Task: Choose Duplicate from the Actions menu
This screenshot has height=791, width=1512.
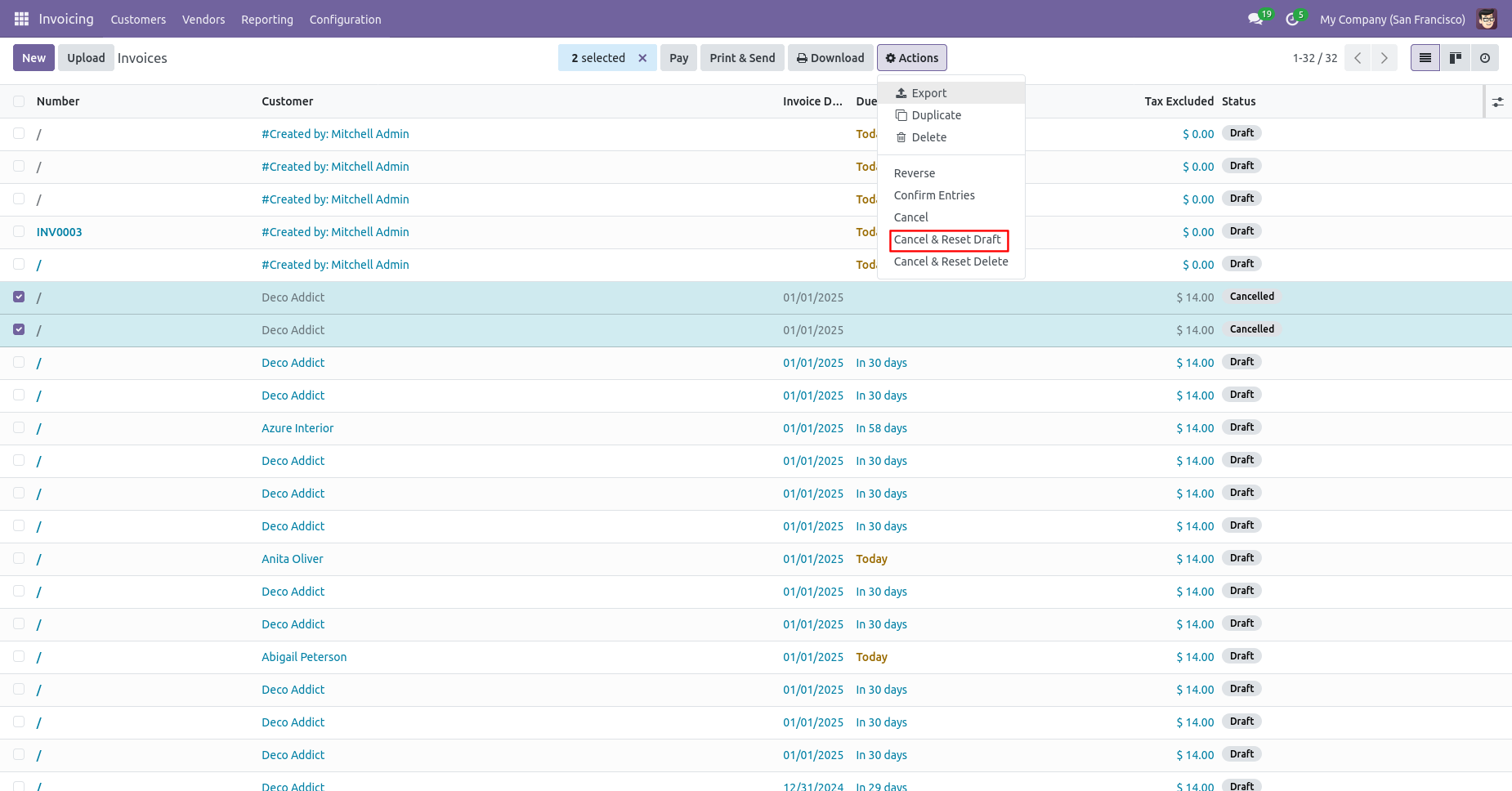Action: point(951,115)
